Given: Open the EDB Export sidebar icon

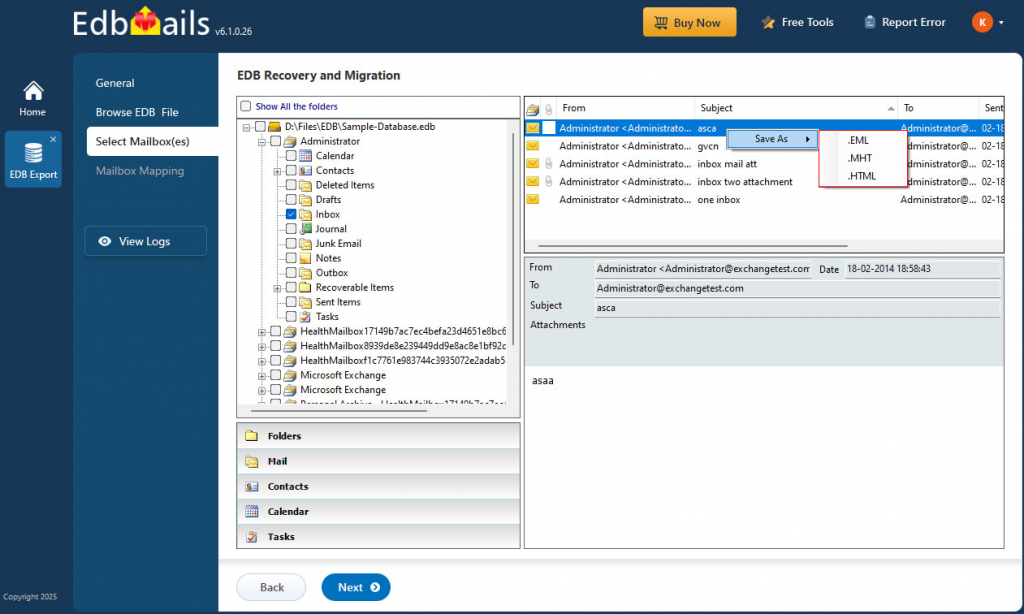Looking at the screenshot, I should (x=33, y=160).
